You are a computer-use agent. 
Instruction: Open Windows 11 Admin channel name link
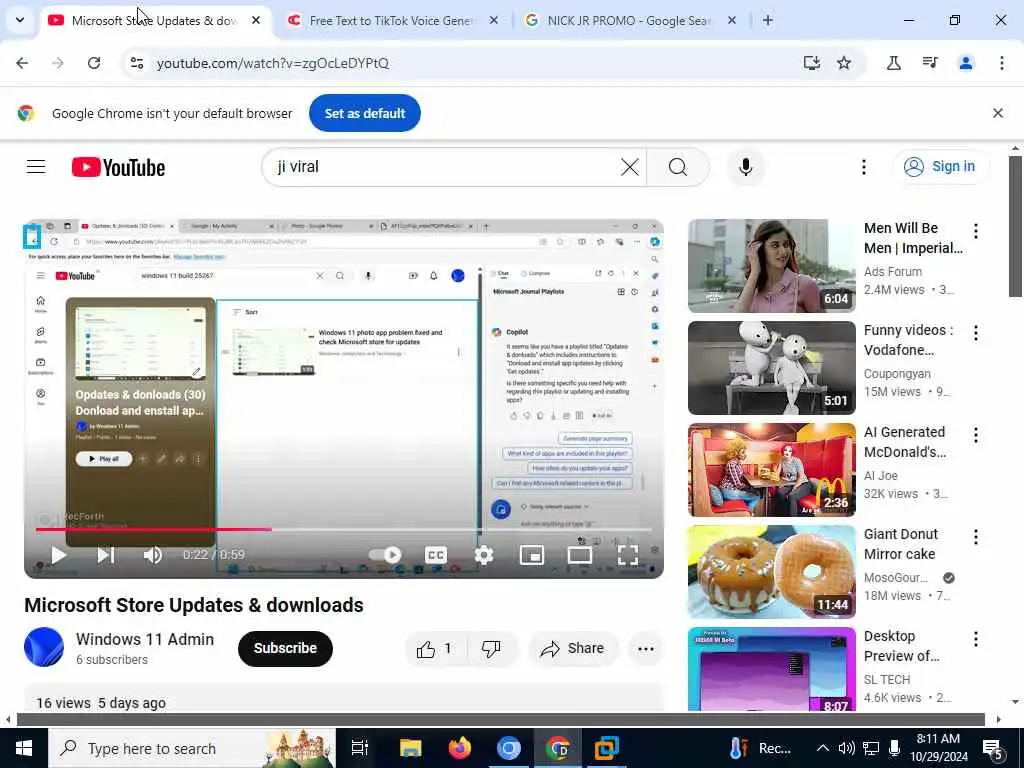click(x=145, y=639)
